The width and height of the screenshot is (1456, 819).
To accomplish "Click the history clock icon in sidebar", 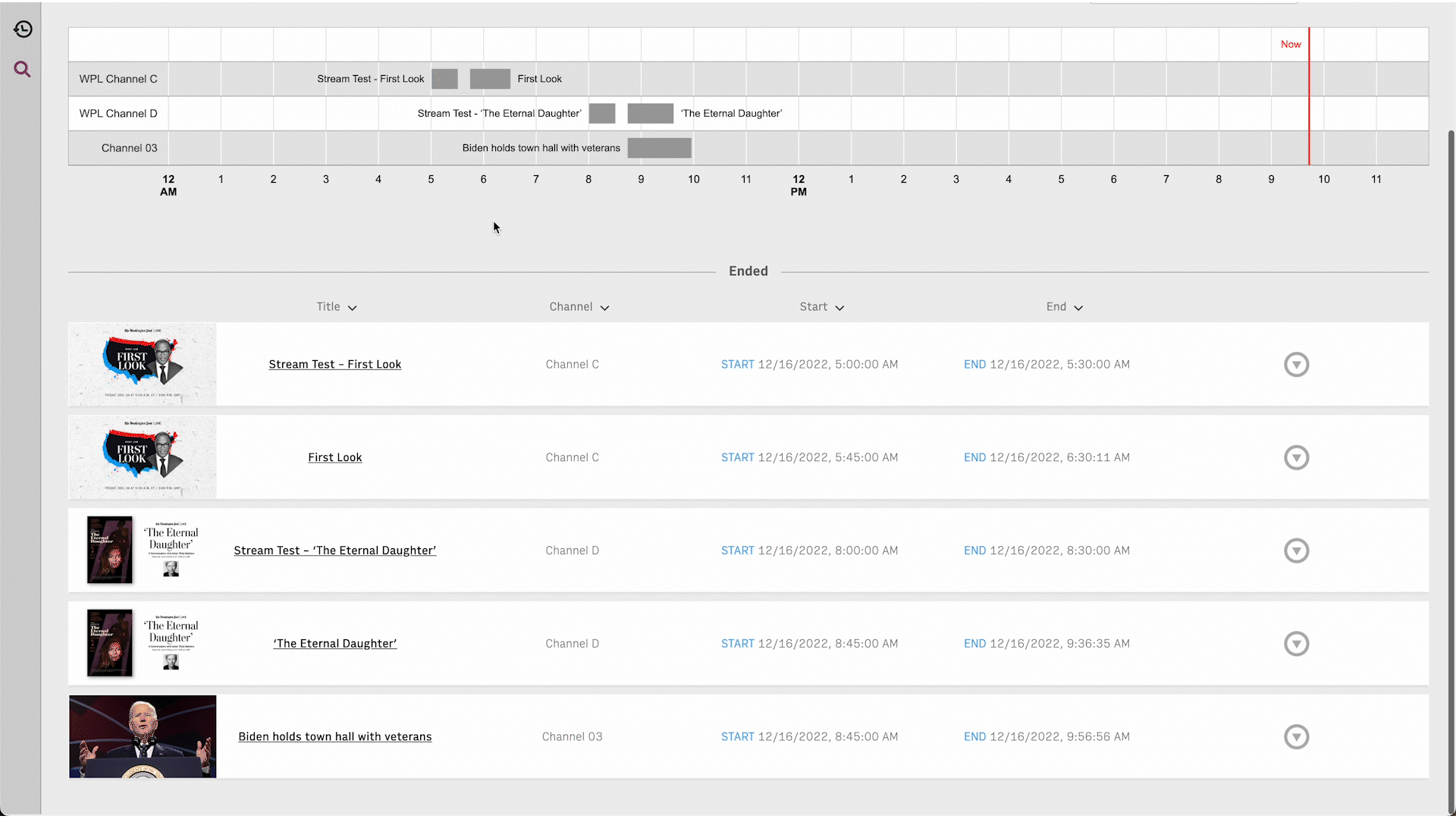I will tap(23, 30).
